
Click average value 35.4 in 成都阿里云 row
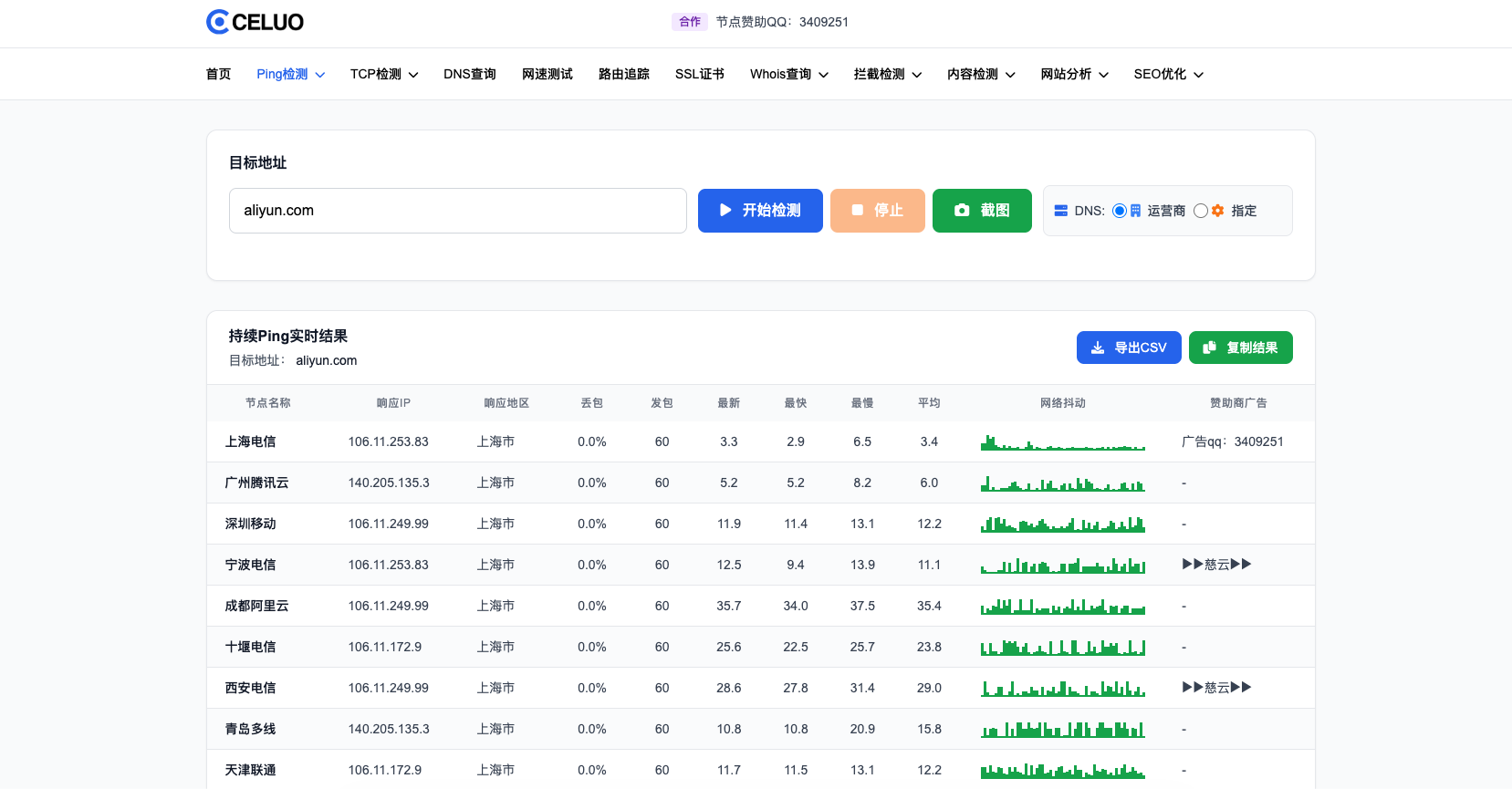coord(929,606)
